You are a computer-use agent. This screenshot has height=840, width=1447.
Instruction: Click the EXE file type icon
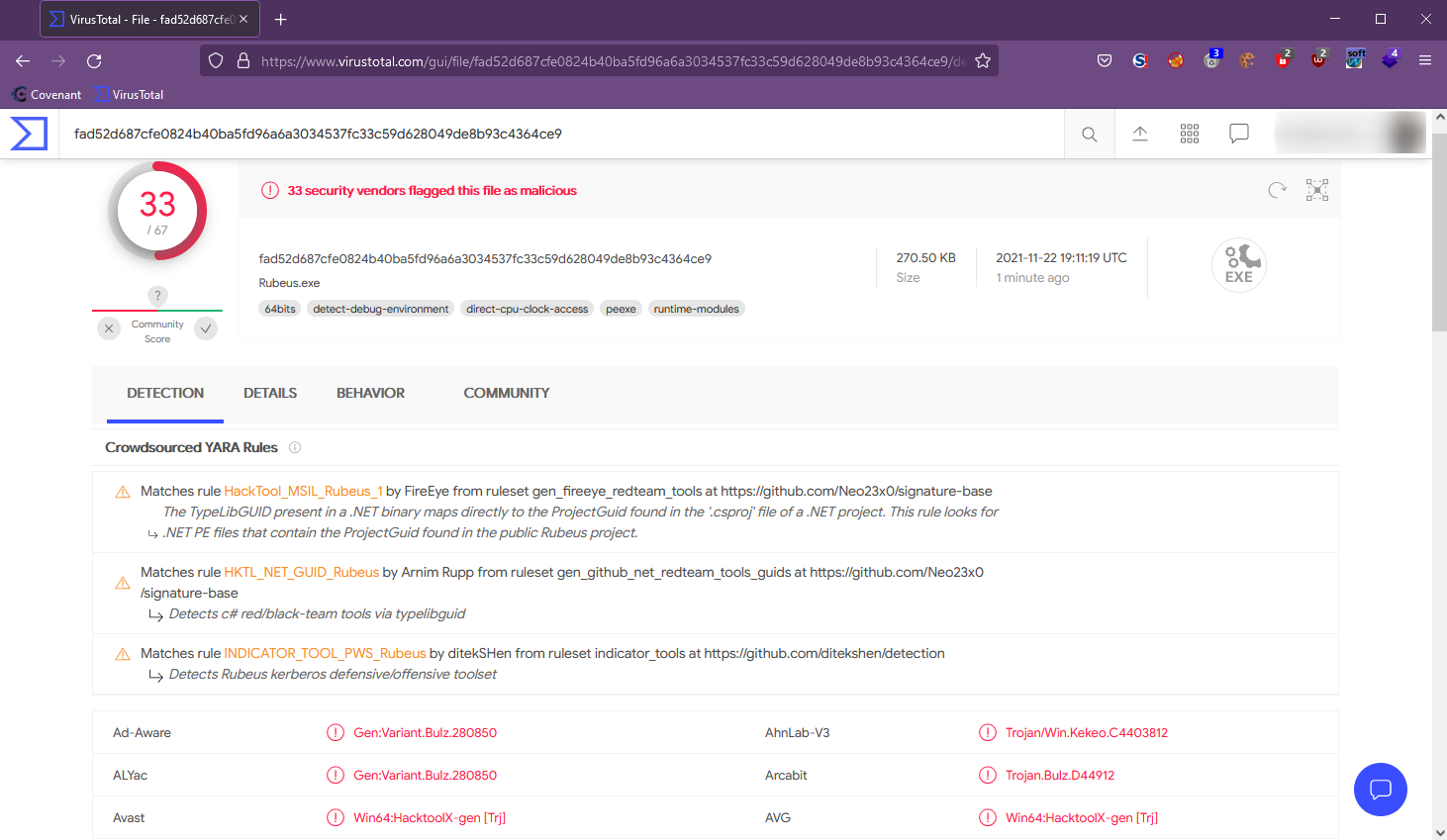point(1239,264)
